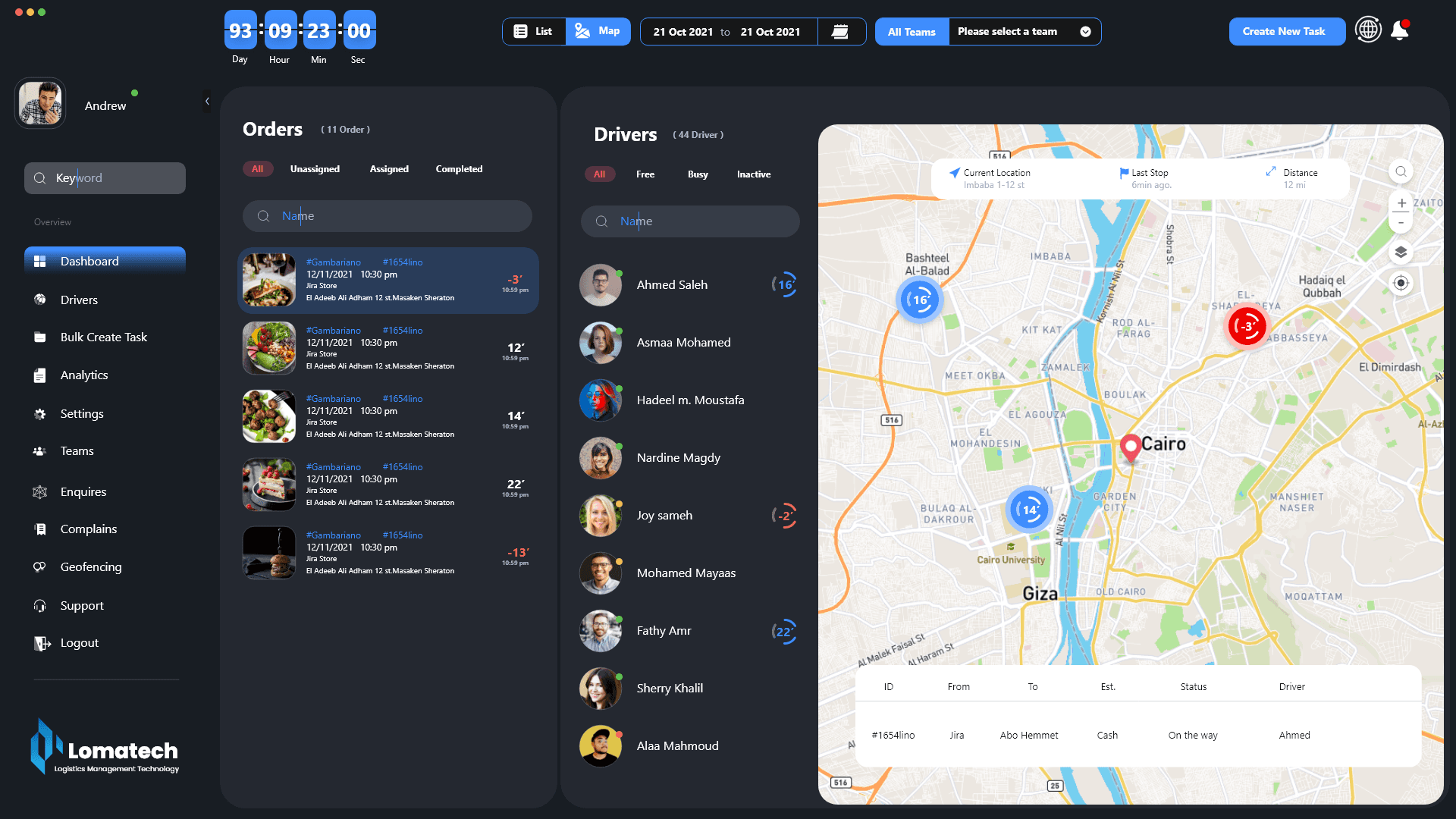The height and width of the screenshot is (819, 1456).
Task: Collapse the sidebar with chevron arrow
Action: coord(207,102)
